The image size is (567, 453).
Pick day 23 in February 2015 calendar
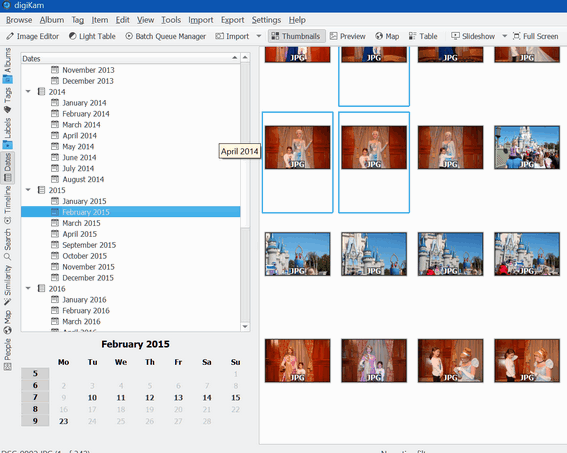click(x=64, y=421)
